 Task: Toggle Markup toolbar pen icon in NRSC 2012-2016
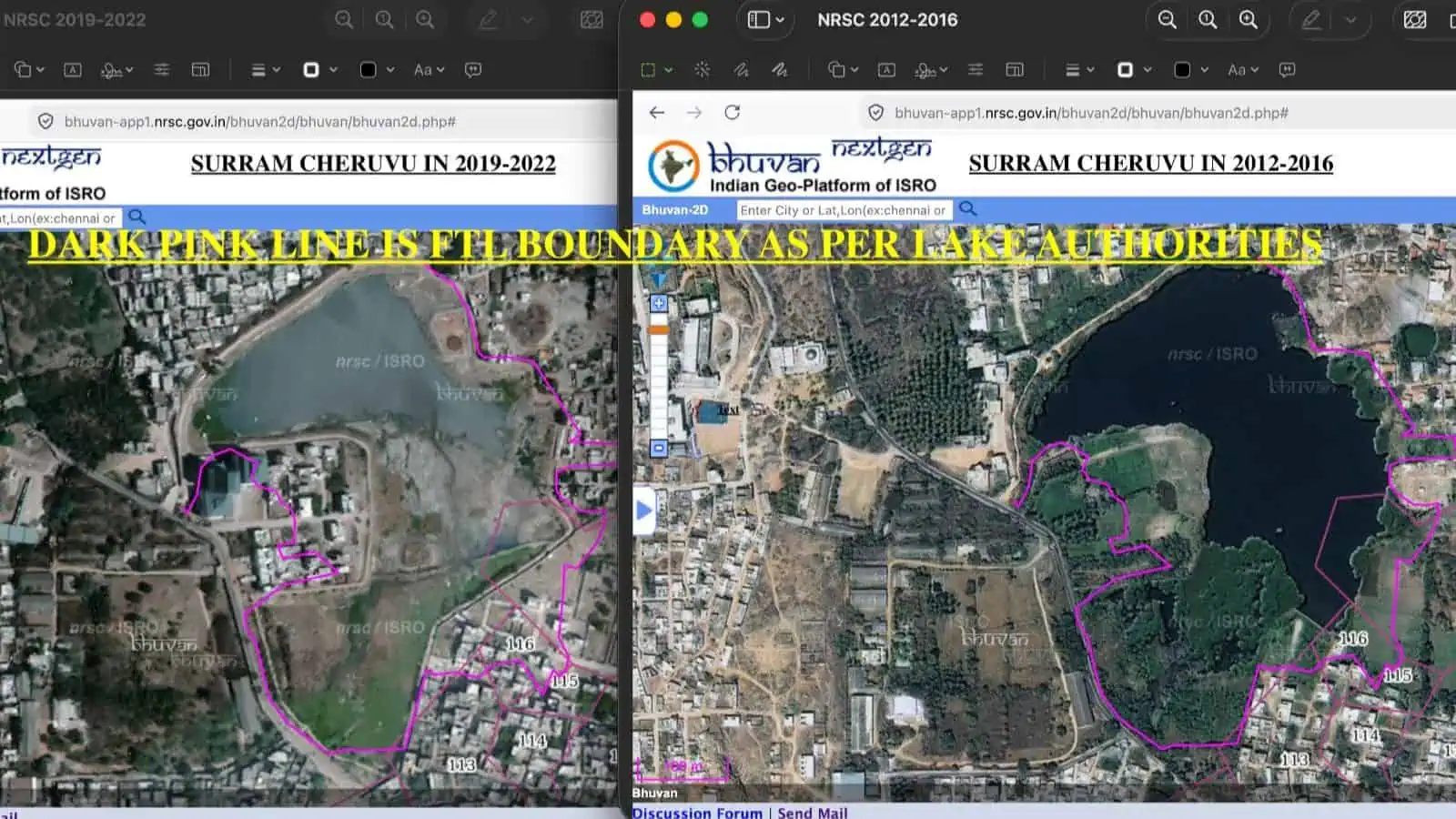tap(1311, 19)
